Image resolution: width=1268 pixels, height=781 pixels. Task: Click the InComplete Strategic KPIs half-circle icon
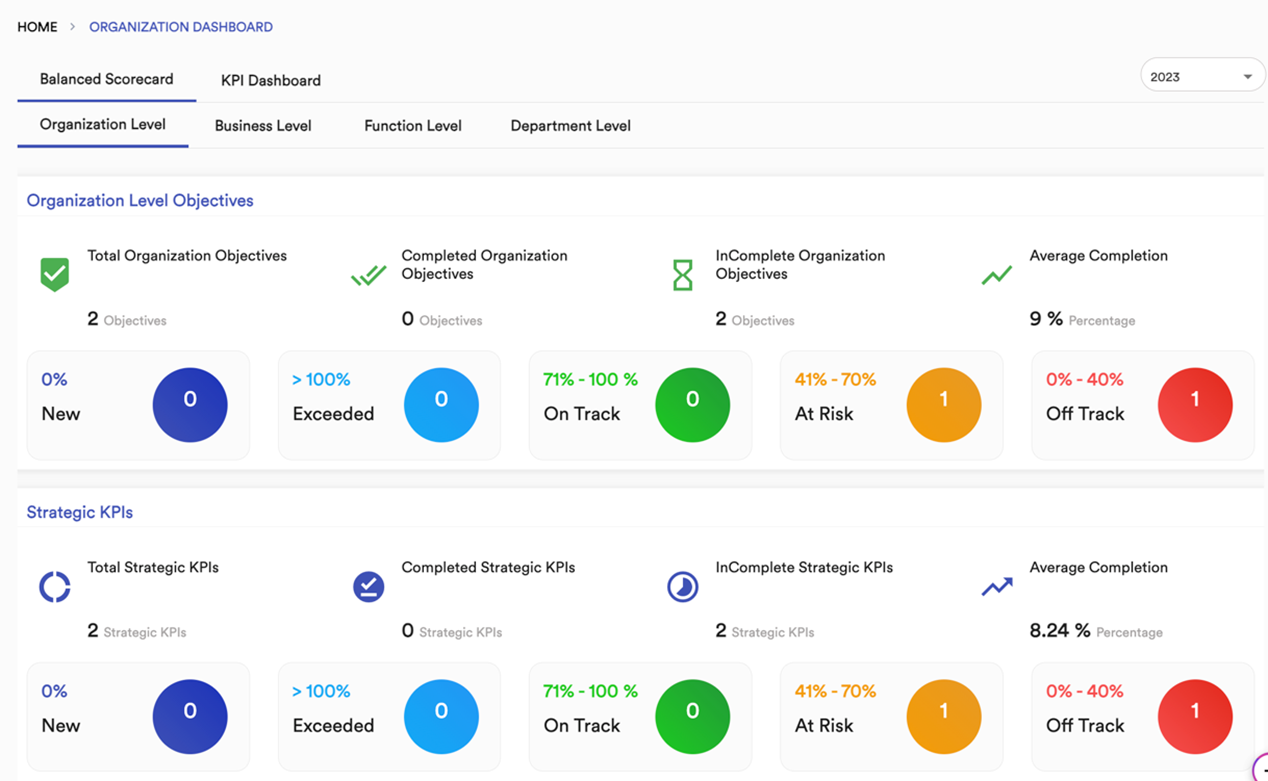pos(682,586)
